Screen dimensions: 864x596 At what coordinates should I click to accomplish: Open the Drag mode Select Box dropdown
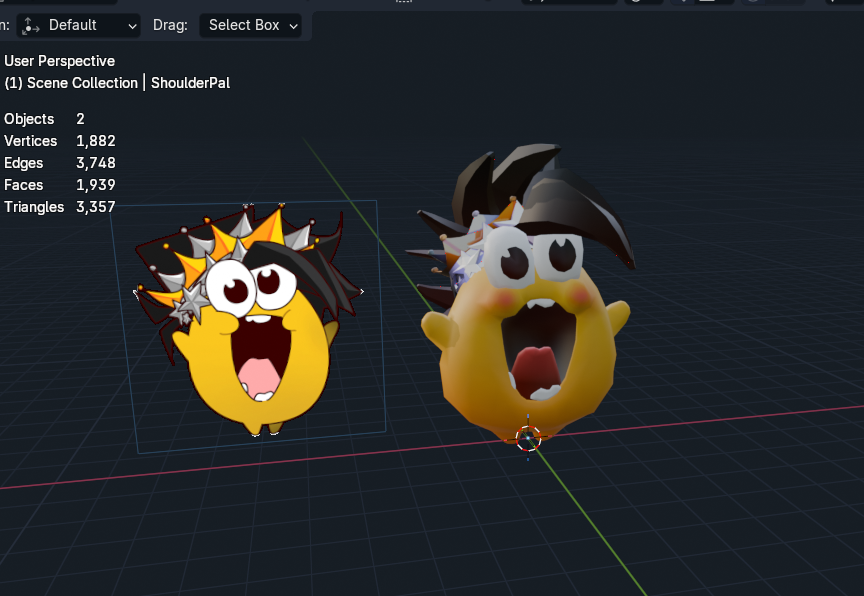tap(251, 25)
